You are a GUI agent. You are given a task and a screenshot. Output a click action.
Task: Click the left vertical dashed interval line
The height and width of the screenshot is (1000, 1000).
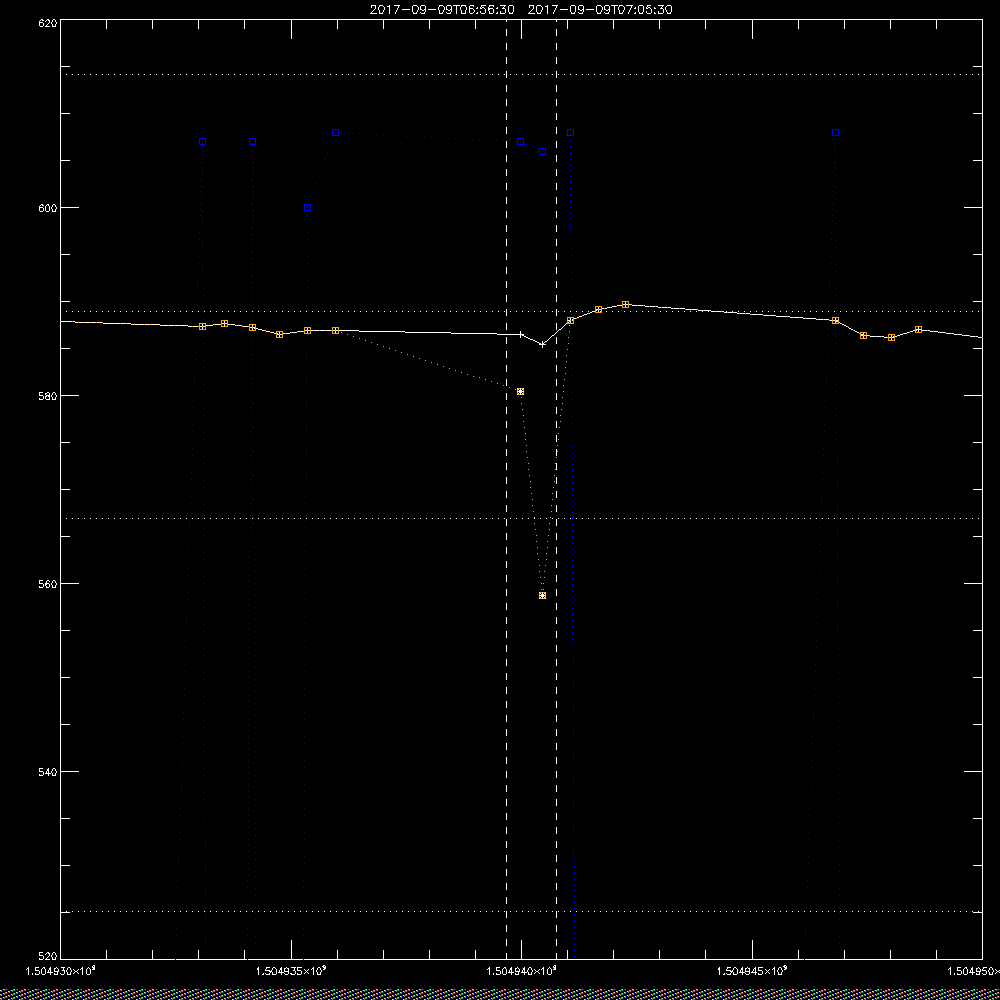click(506, 489)
